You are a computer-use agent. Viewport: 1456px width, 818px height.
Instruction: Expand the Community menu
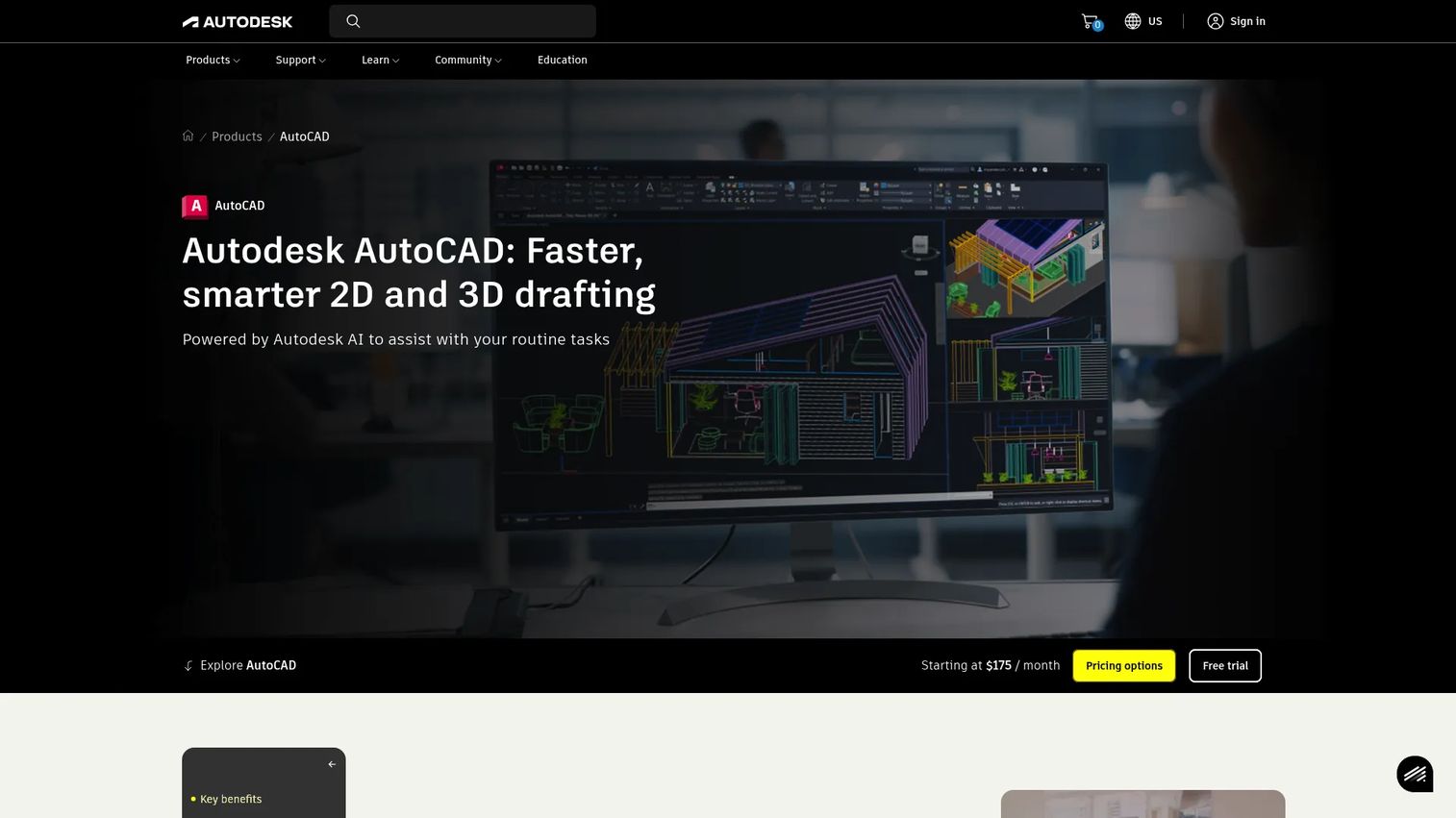(468, 60)
